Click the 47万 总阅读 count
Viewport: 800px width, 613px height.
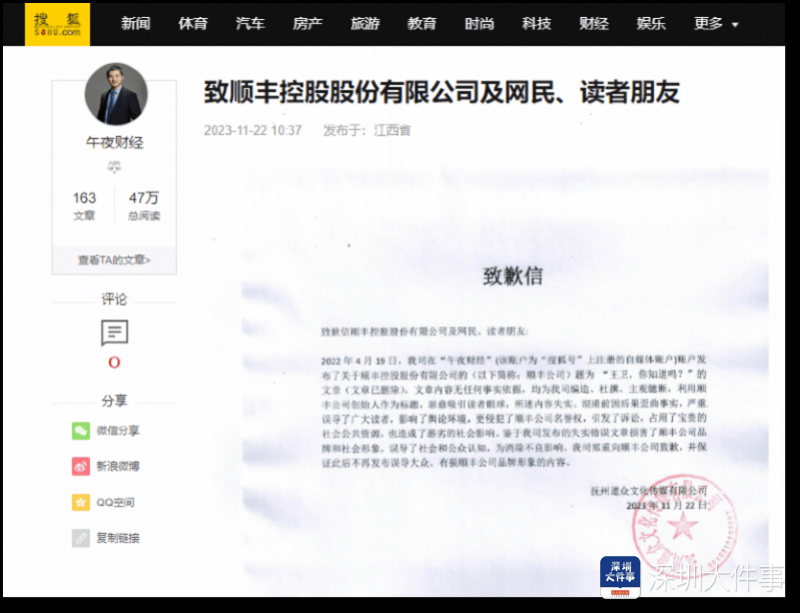144,205
